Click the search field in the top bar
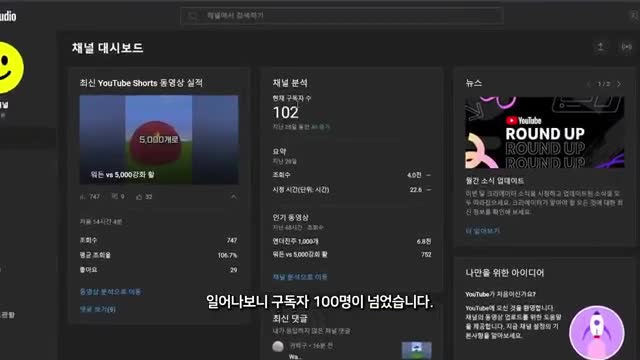The width and height of the screenshot is (640, 360). click(342, 16)
